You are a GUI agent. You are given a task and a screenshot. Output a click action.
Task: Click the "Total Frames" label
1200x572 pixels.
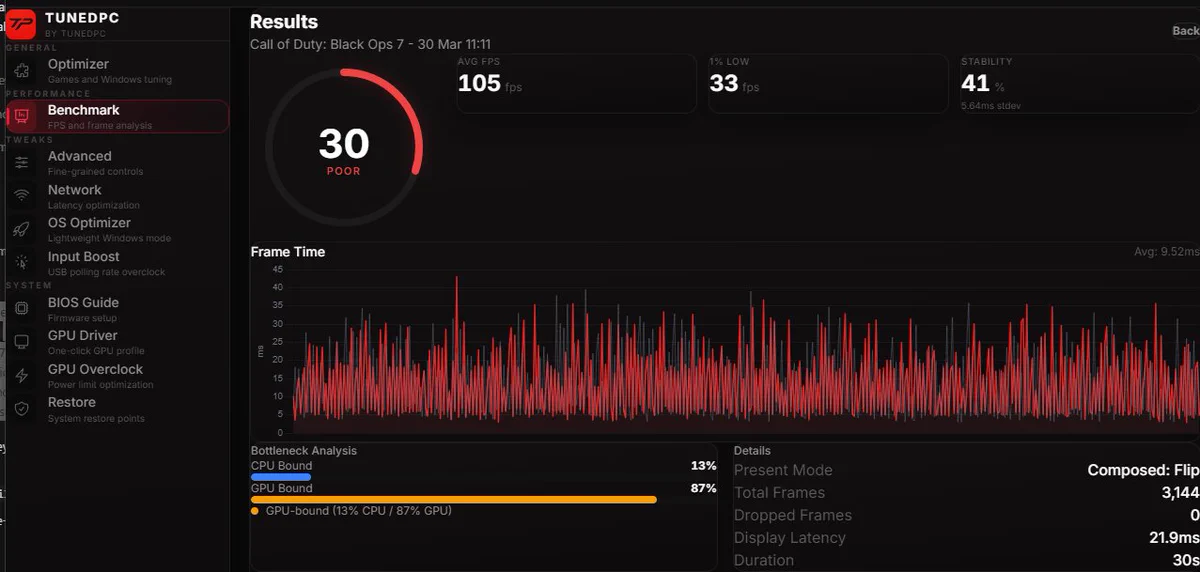[779, 493]
